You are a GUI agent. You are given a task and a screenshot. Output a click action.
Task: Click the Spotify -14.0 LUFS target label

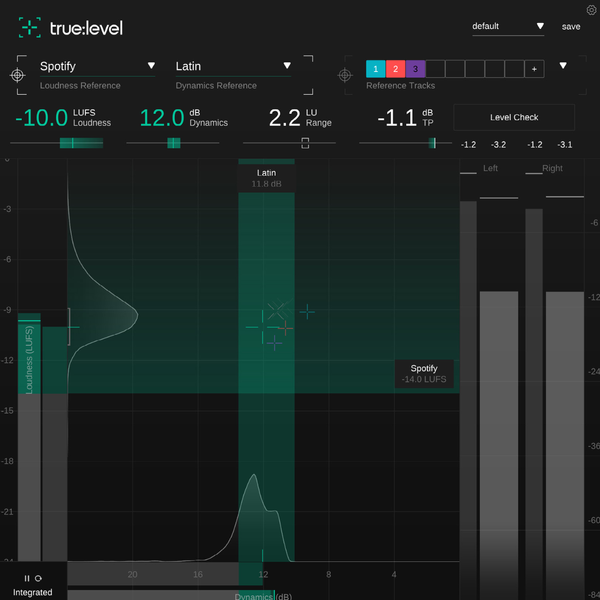[x=424, y=374]
